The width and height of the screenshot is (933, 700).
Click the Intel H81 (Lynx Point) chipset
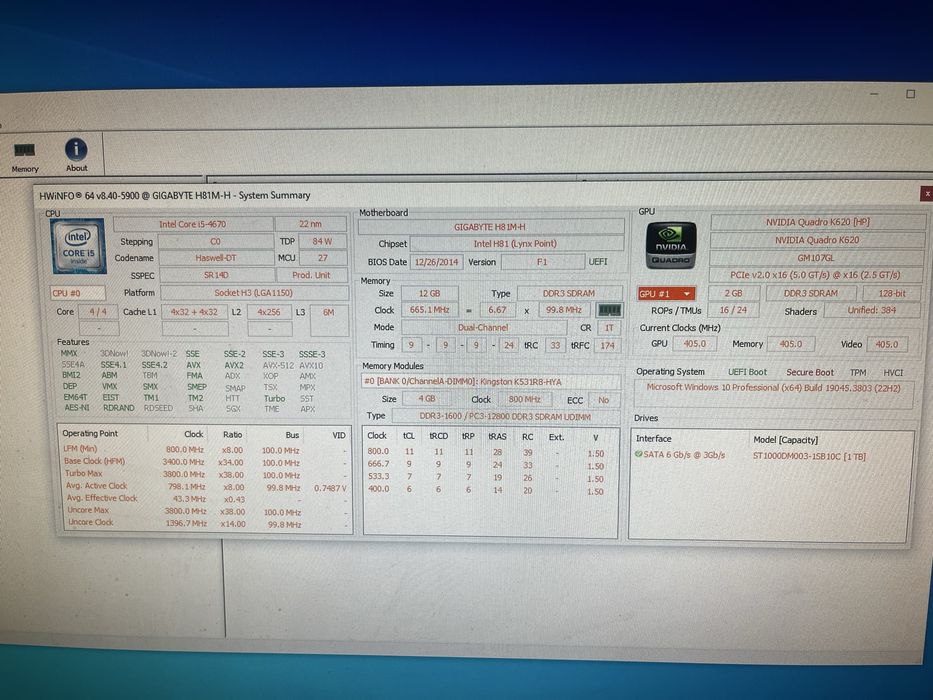pos(516,243)
